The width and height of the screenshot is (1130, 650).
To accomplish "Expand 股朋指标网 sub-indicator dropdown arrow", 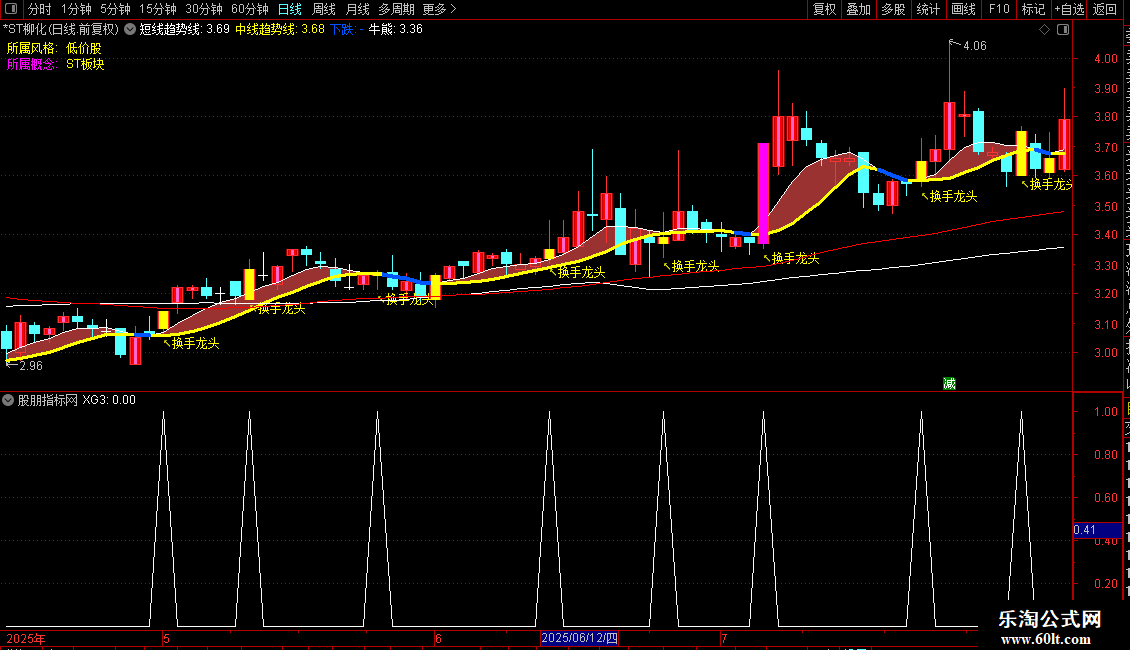I will pos(8,400).
